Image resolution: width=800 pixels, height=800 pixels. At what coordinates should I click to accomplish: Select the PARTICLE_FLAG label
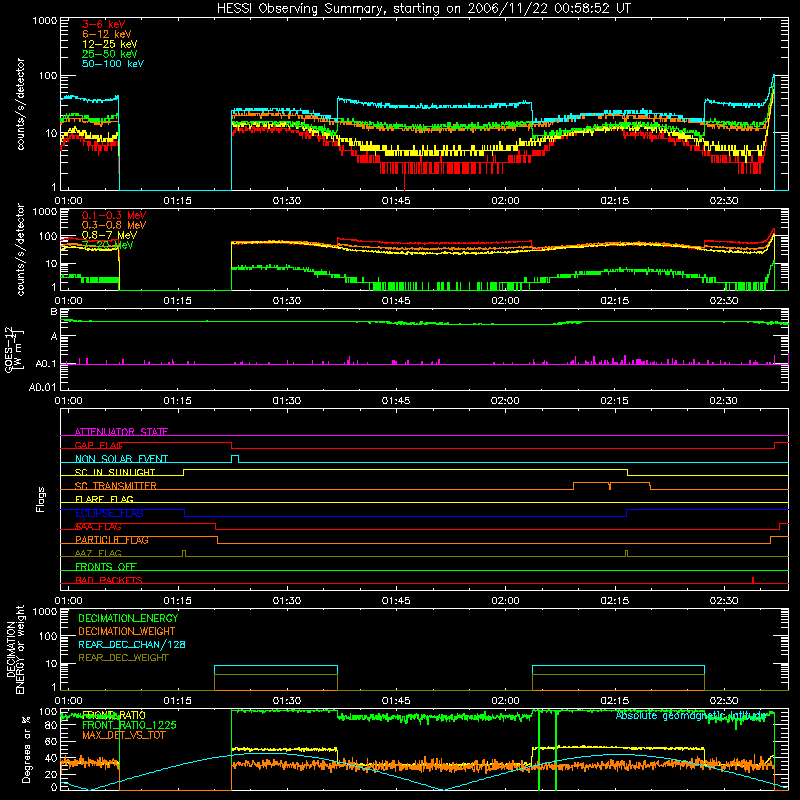(112, 540)
